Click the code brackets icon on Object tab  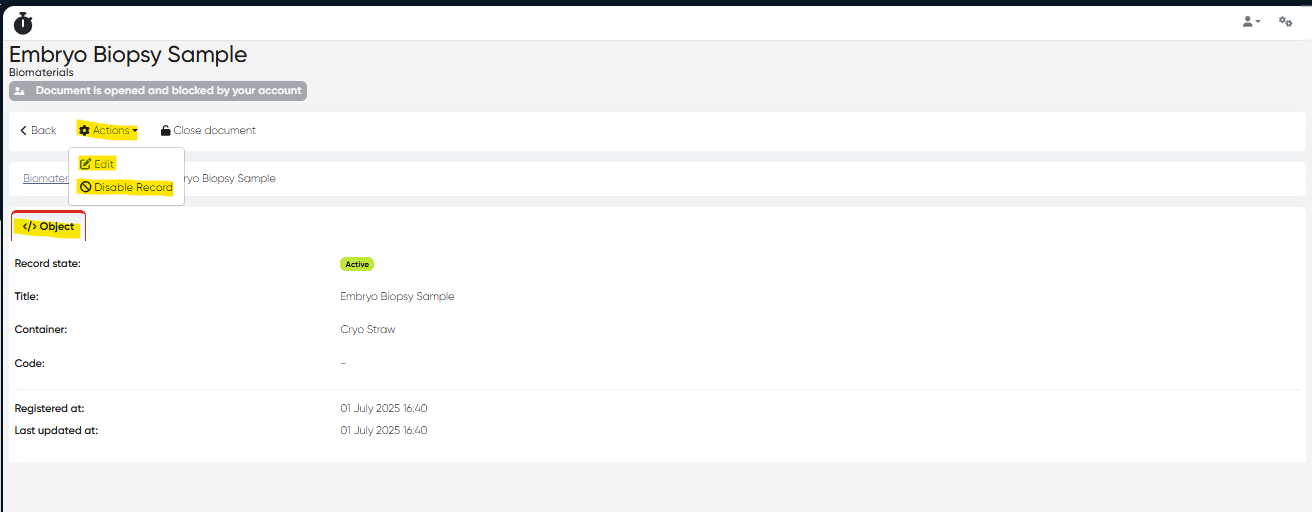[x=29, y=227]
